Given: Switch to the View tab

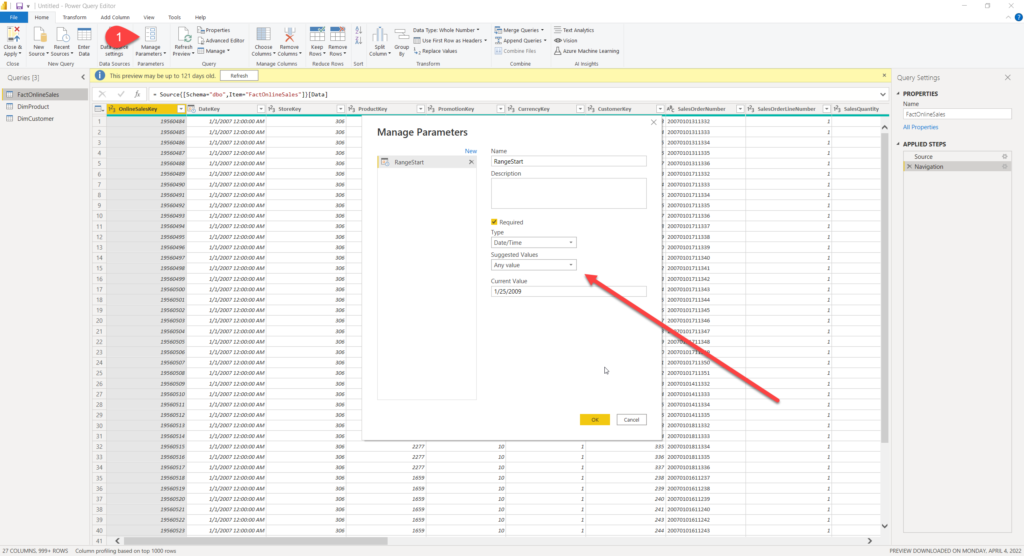Looking at the screenshot, I should tap(149, 18).
